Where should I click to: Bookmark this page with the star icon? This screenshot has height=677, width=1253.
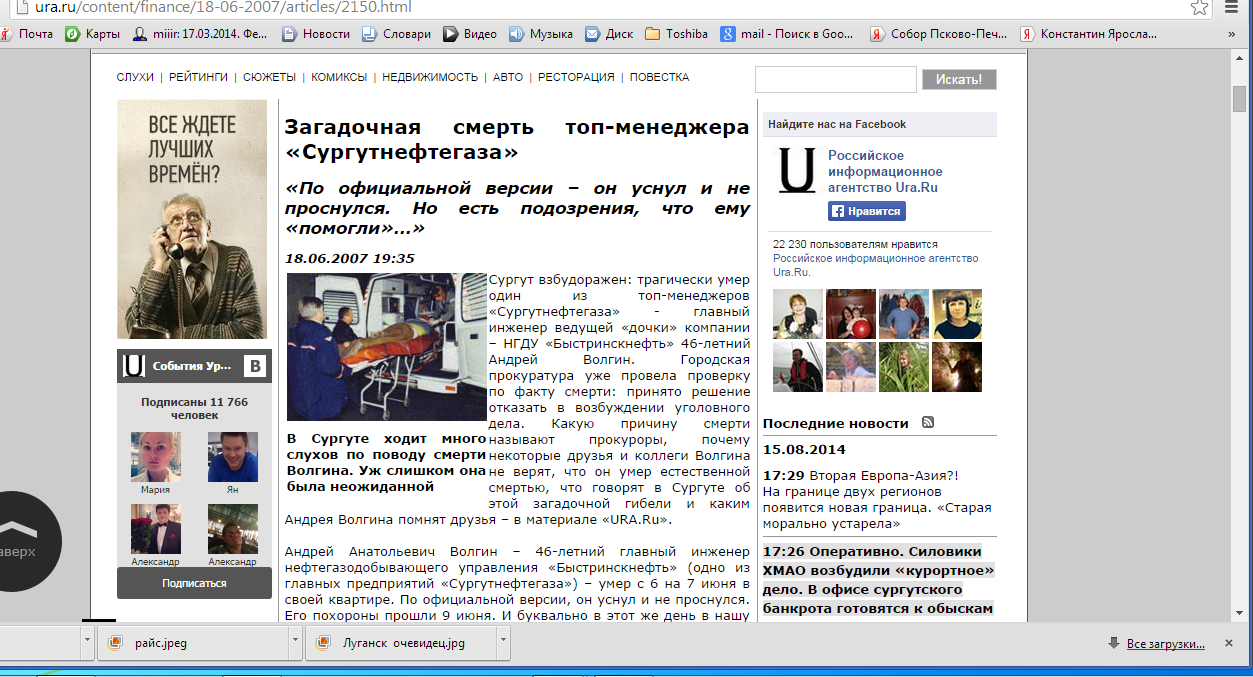point(1199,7)
